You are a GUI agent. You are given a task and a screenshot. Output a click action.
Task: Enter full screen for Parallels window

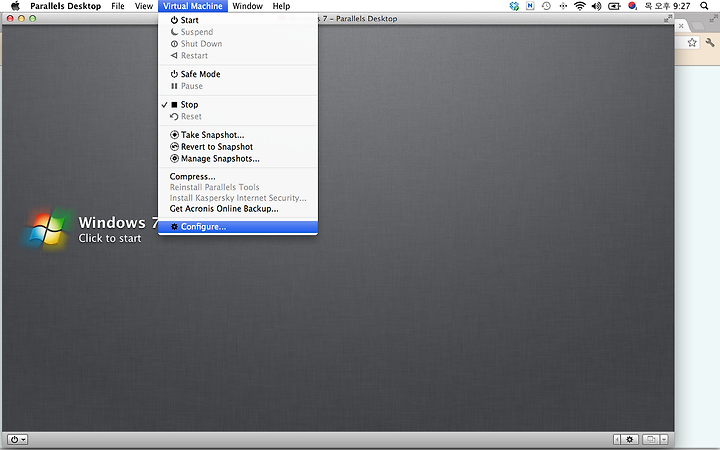pyautogui.click(x=668, y=18)
